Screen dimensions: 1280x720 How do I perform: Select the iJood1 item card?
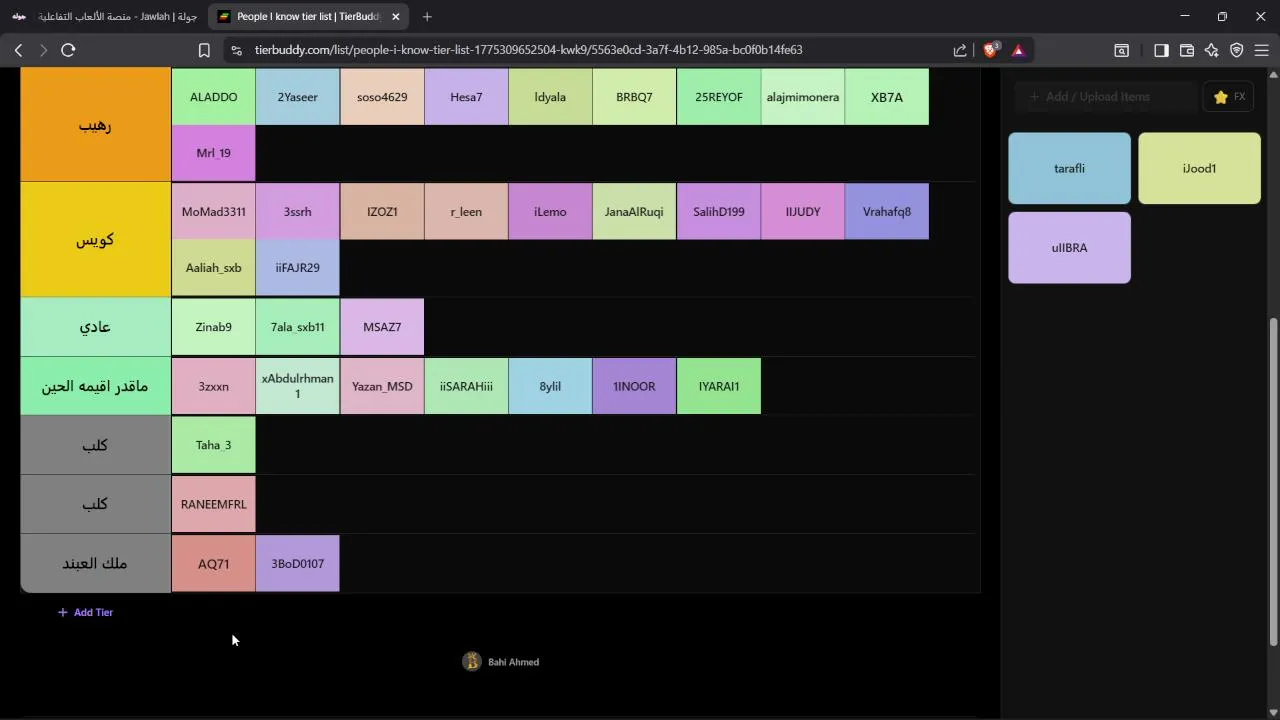1199,168
